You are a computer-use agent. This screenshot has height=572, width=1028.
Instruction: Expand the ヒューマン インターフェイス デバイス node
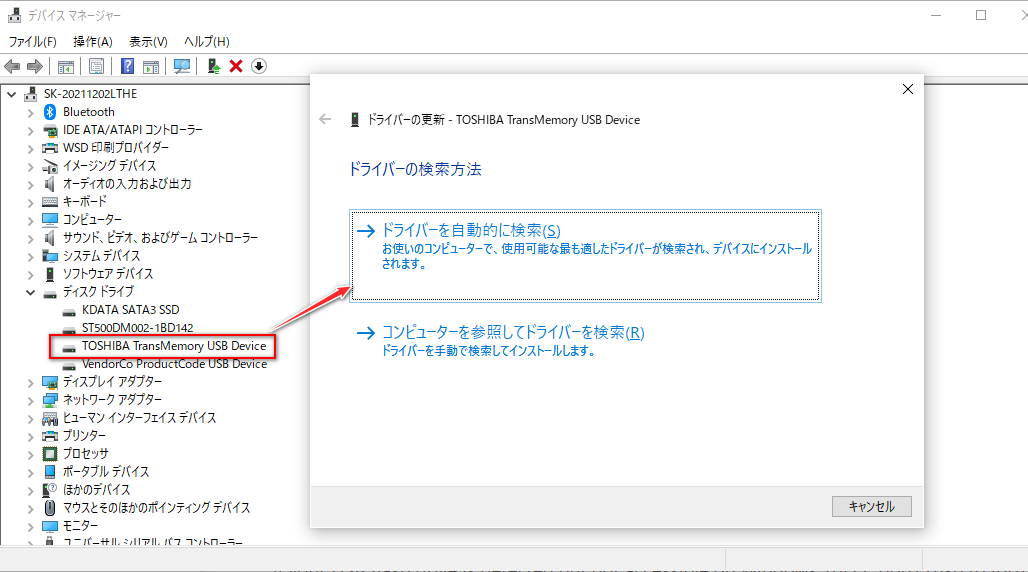[30, 419]
